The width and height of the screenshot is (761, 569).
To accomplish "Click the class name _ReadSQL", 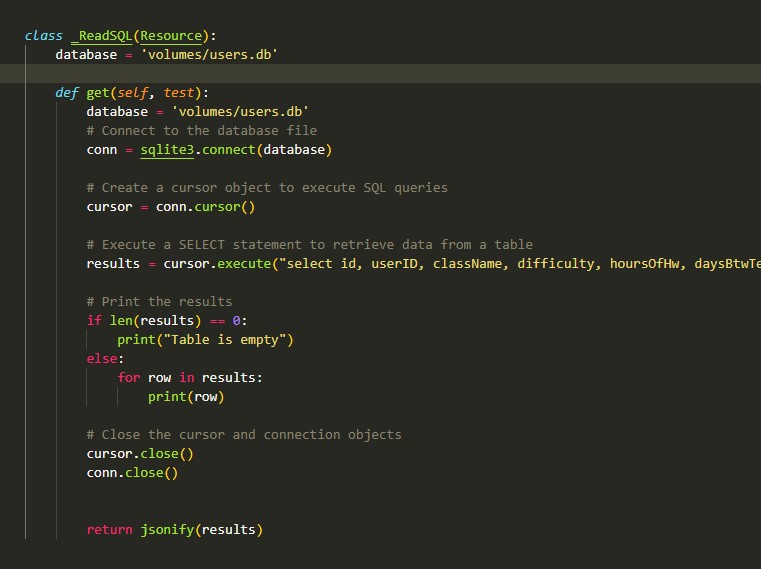I will click(x=101, y=36).
